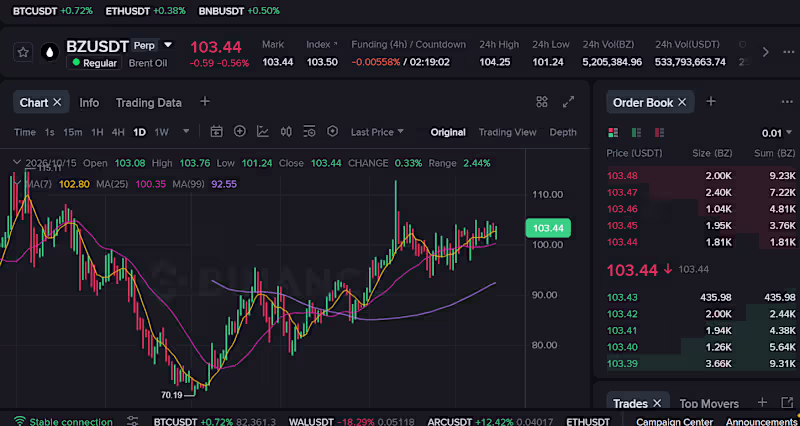
Task: Switch chart interval to 1s
Action: (49, 132)
